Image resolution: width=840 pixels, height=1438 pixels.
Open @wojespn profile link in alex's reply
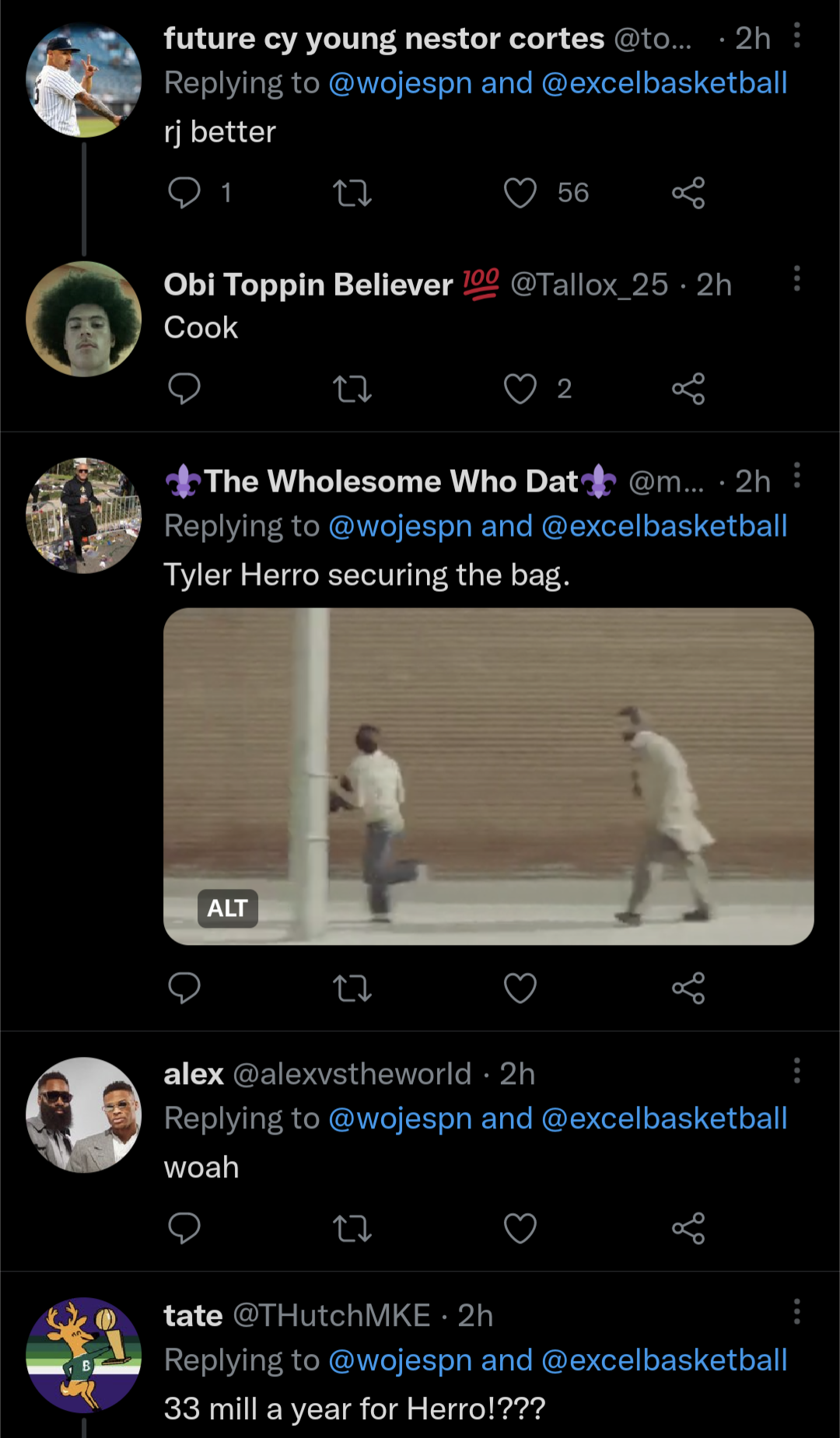pyautogui.click(x=400, y=1118)
